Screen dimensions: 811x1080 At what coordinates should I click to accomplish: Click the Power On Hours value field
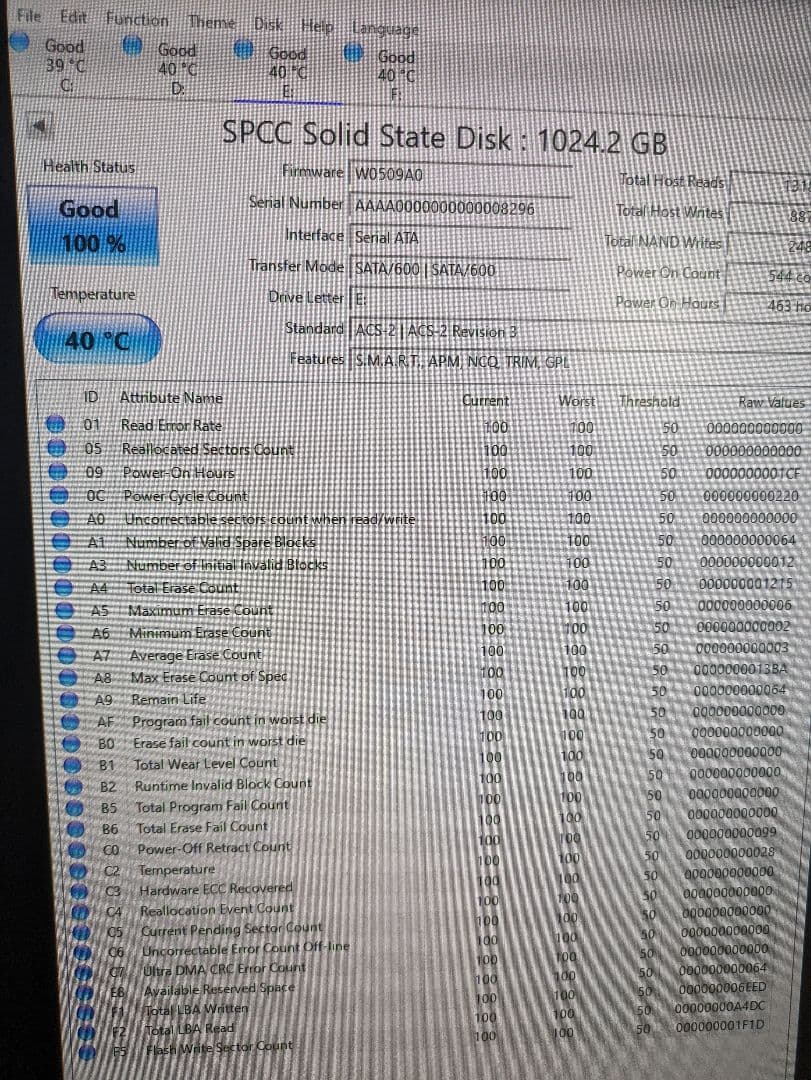[x=768, y=305]
